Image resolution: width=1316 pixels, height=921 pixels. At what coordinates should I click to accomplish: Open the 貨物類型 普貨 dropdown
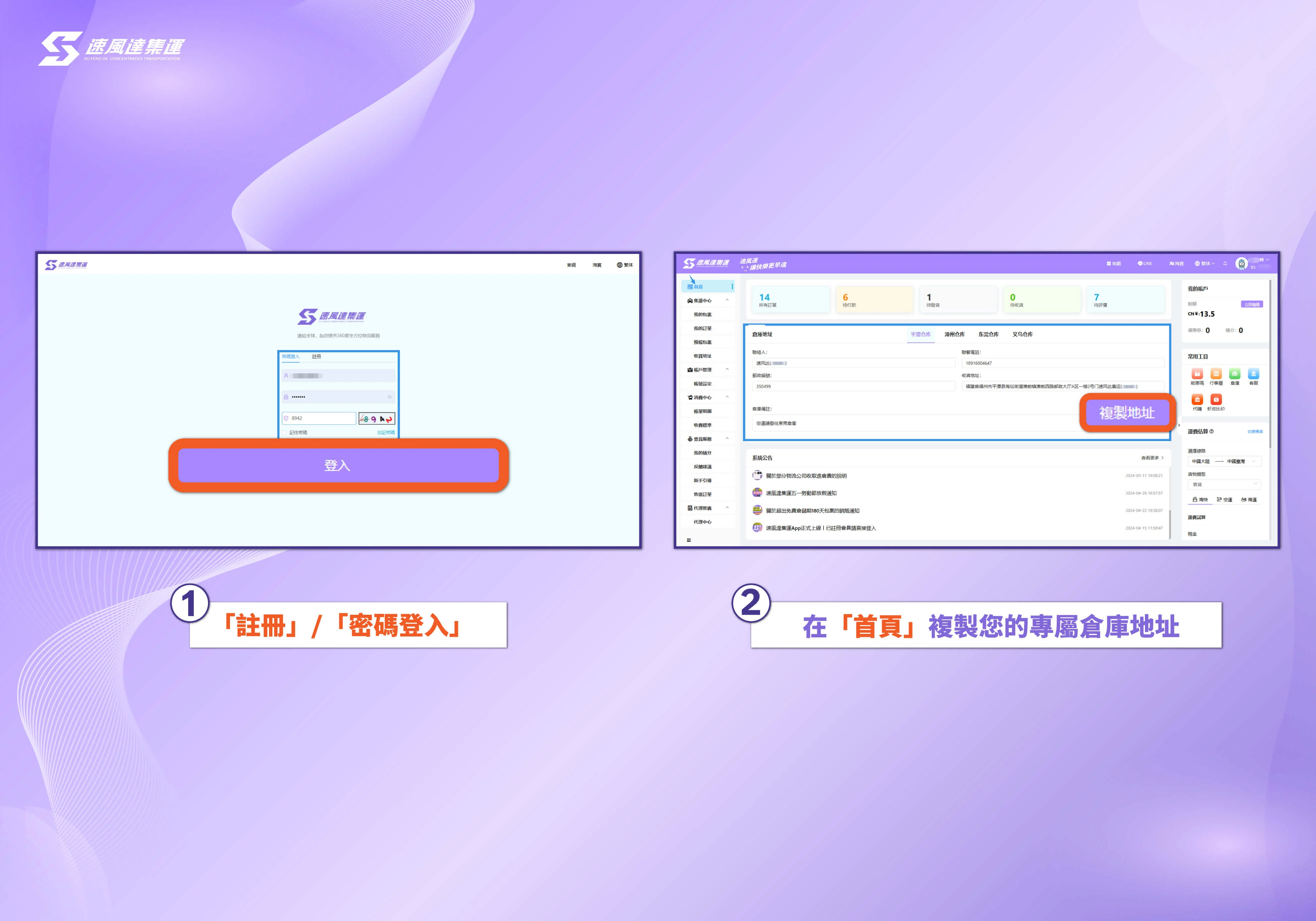point(1224,484)
